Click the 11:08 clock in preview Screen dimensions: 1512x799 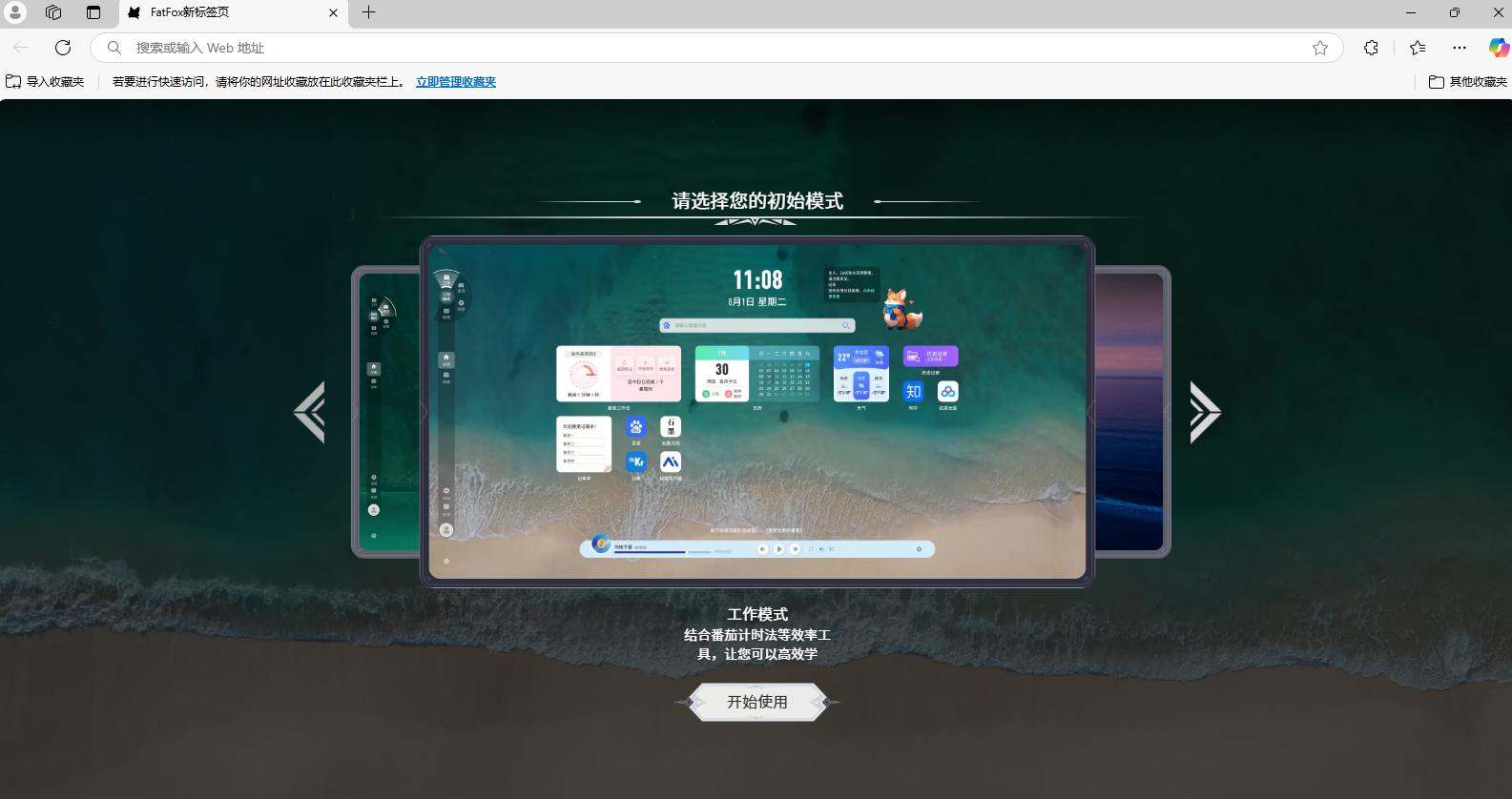(x=757, y=279)
